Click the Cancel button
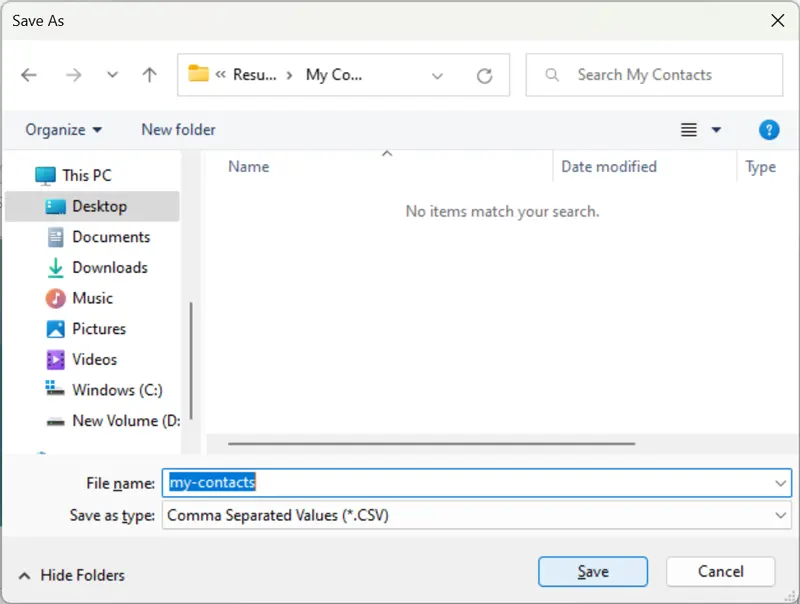 point(720,572)
